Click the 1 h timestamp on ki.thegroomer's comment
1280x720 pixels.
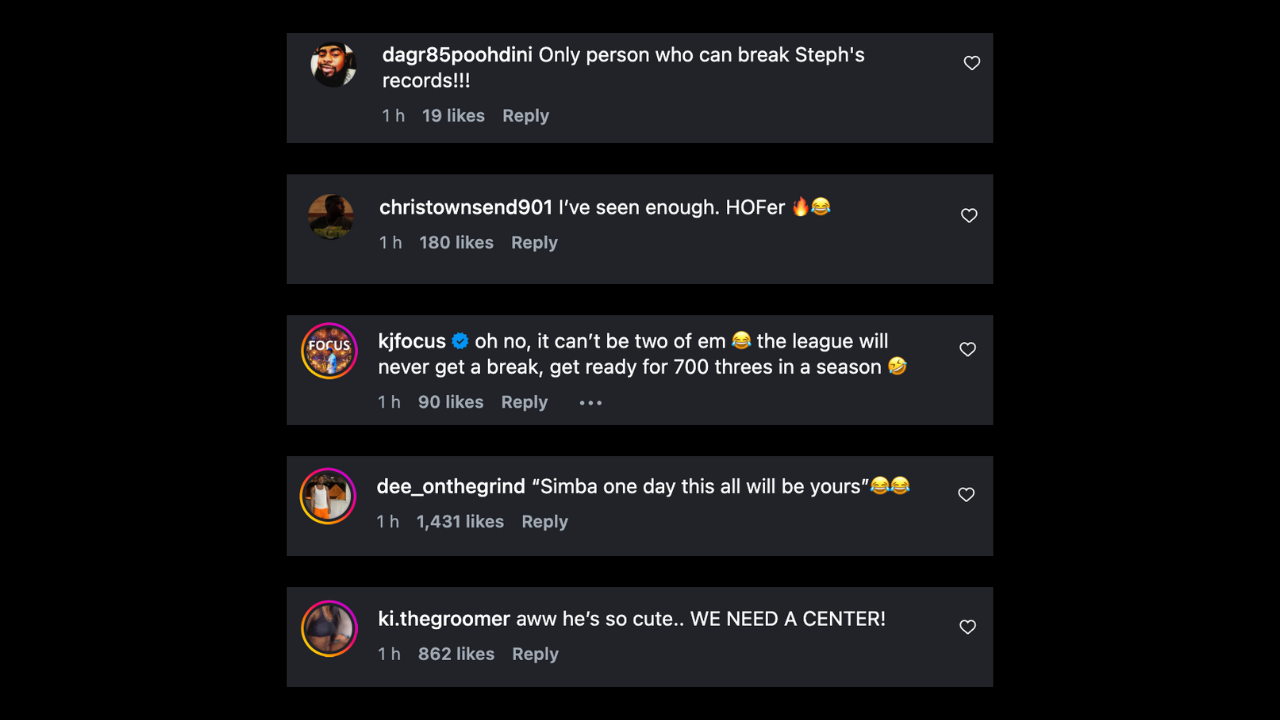tap(389, 653)
